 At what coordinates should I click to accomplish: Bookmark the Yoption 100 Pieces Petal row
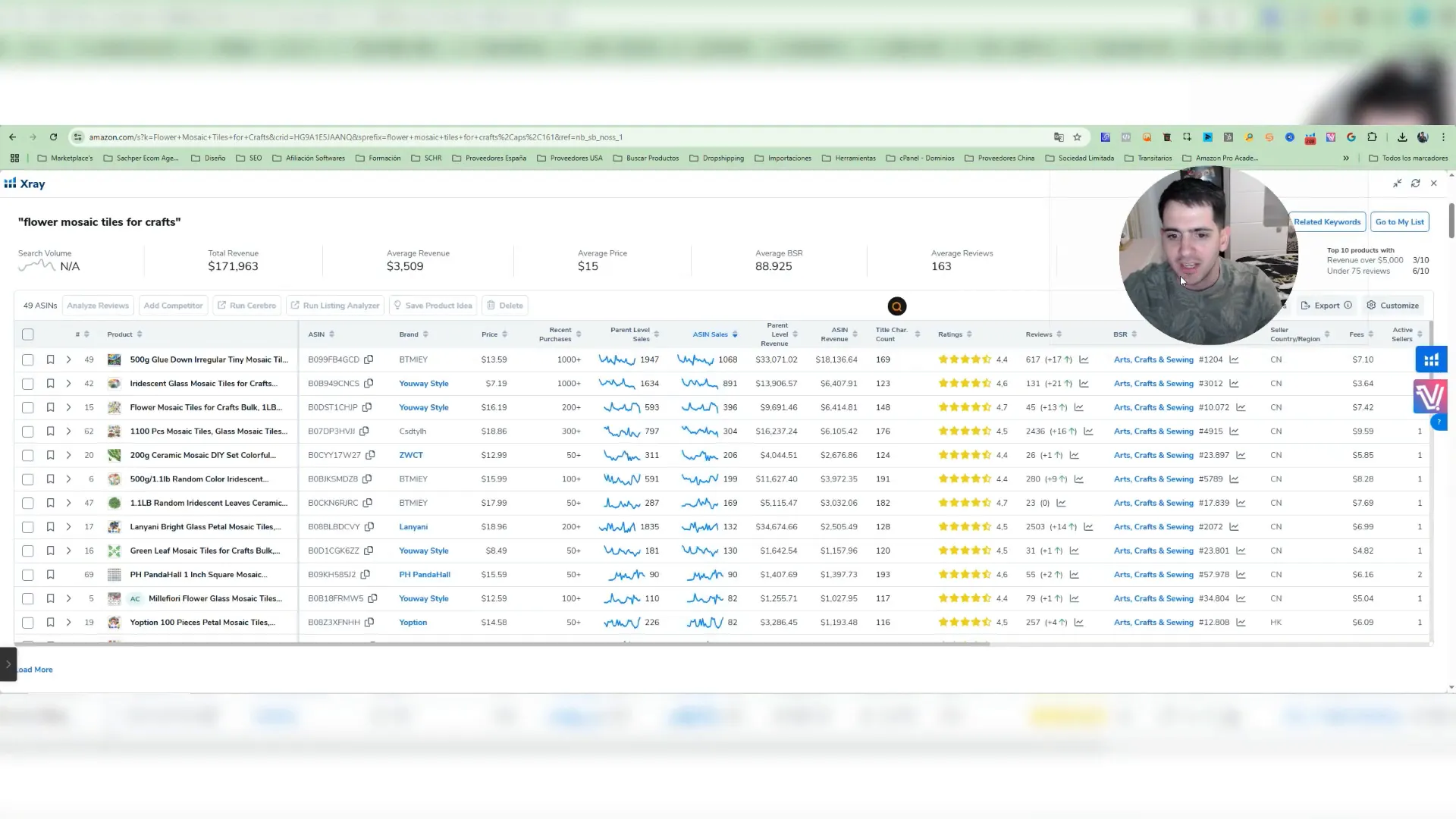[x=50, y=623]
